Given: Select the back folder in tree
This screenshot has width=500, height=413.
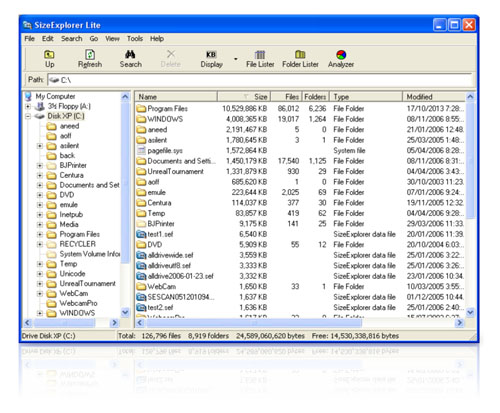Looking at the screenshot, I should click(61, 156).
